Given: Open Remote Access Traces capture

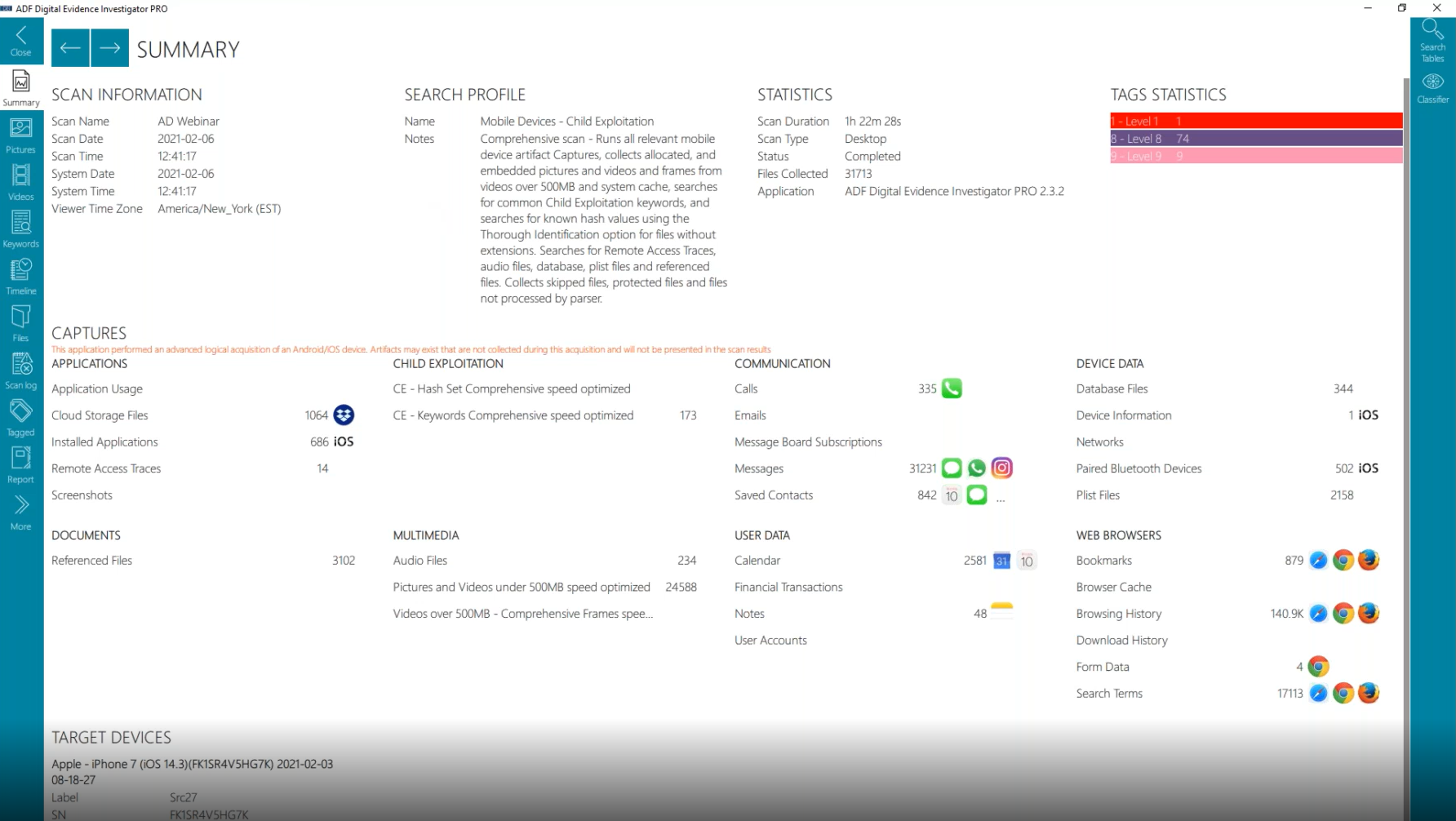Looking at the screenshot, I should [106, 468].
